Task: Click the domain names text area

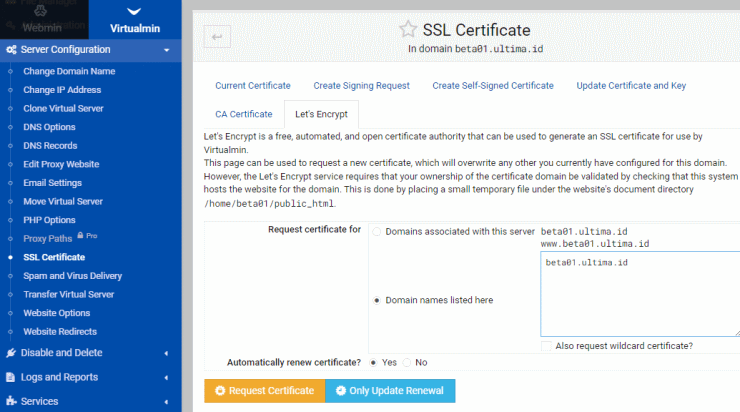Action: [640, 294]
